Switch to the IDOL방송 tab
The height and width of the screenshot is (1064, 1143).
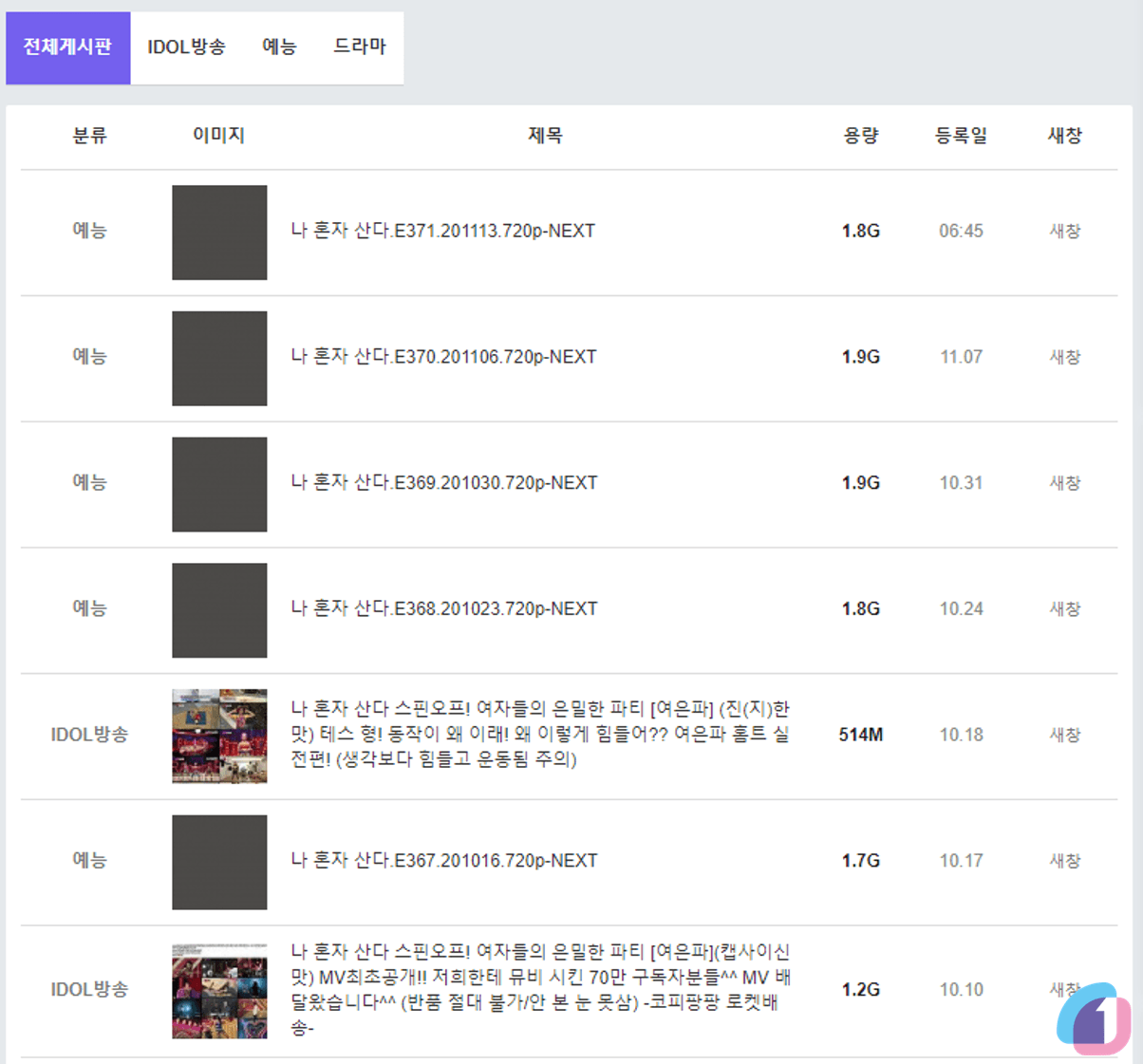186,47
